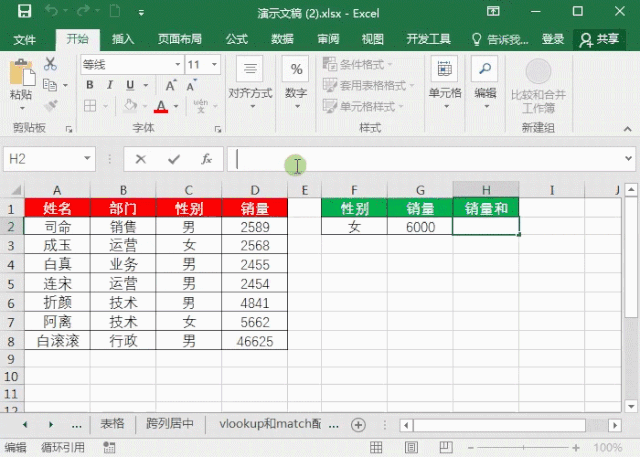Switch to the 数据 Data tab
This screenshot has width=640, height=457.
click(282, 39)
